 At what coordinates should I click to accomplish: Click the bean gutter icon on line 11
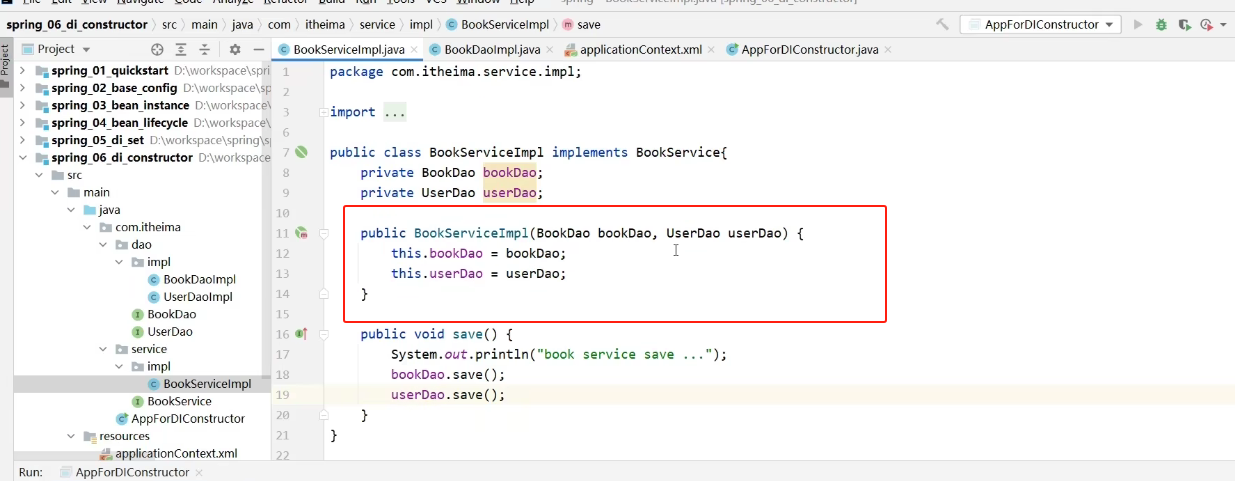point(301,233)
